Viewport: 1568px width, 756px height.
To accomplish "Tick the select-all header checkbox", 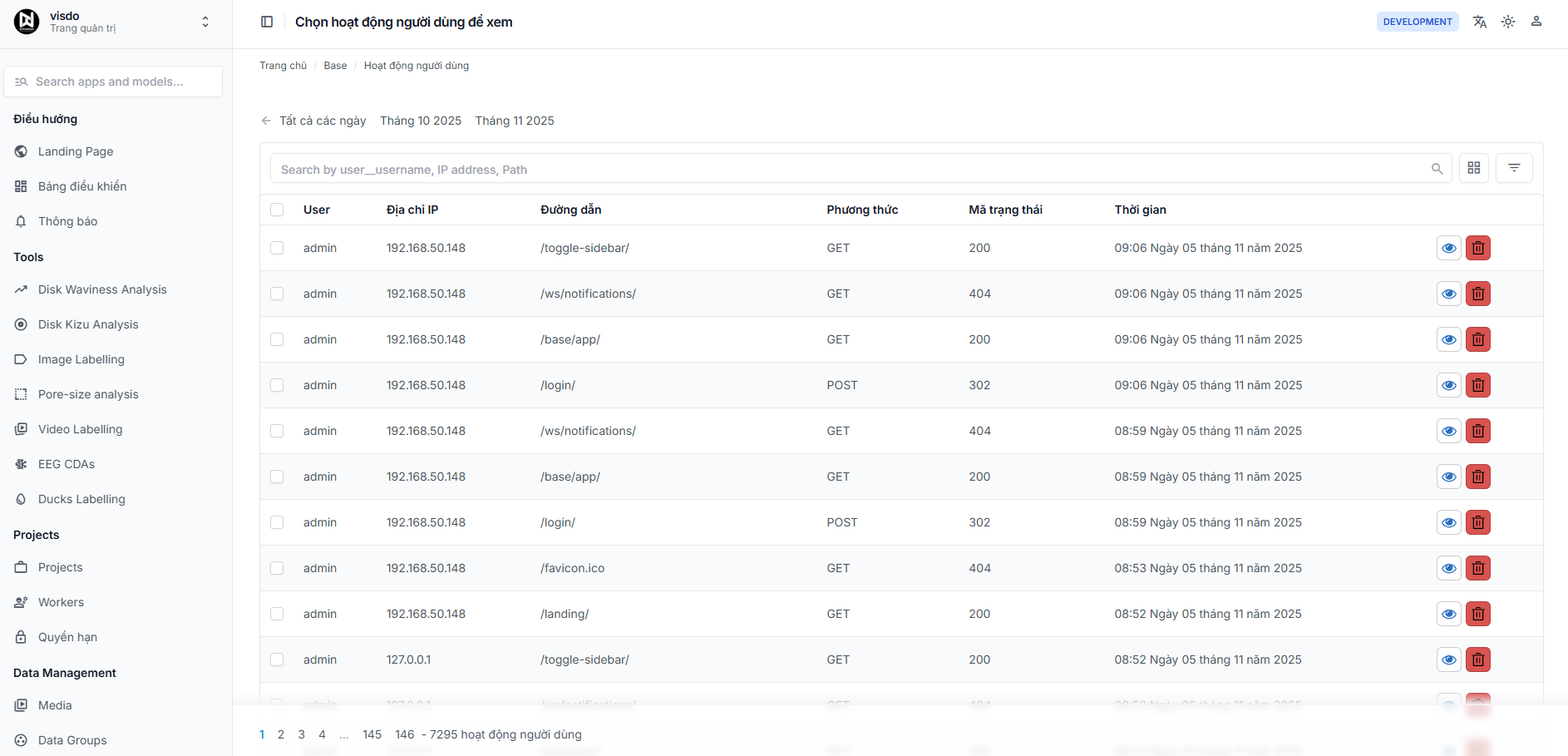I will (277, 210).
